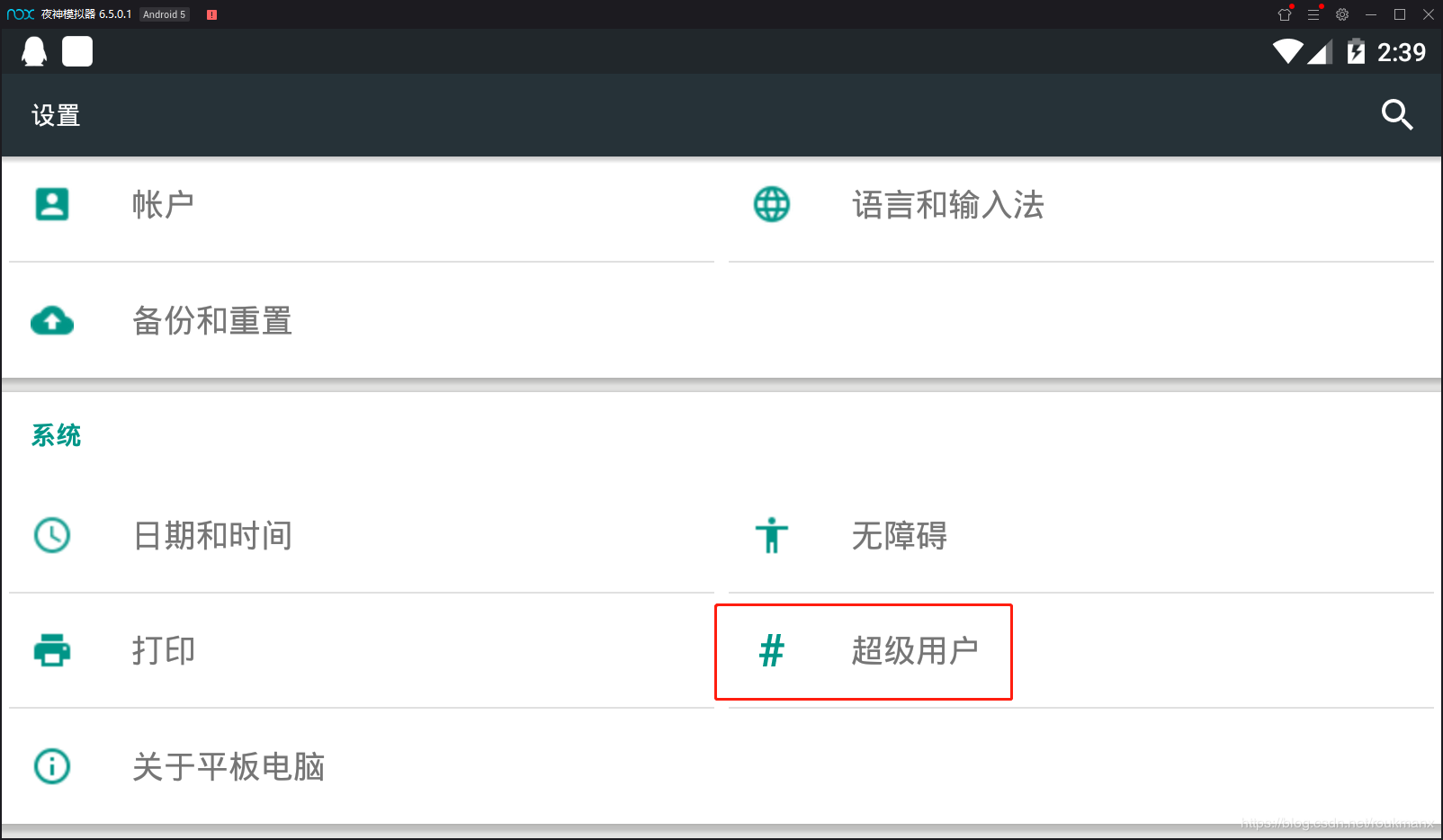Screen dimensions: 1443x840
Task: Tap the hash (#) superuser icon
Action: pyautogui.click(x=772, y=650)
